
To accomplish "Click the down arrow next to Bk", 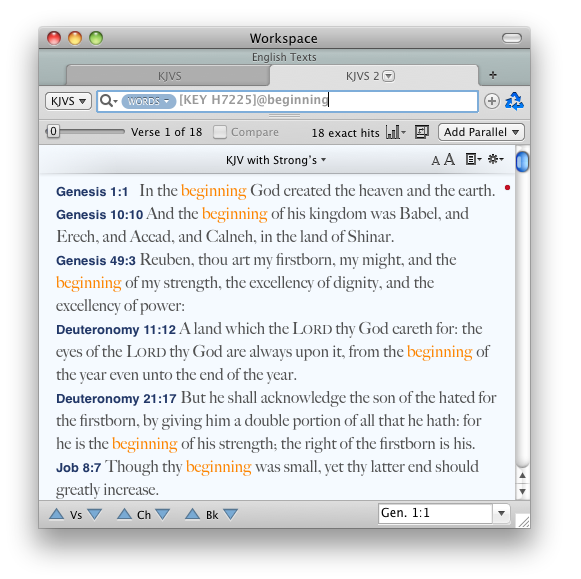I will [x=230, y=514].
